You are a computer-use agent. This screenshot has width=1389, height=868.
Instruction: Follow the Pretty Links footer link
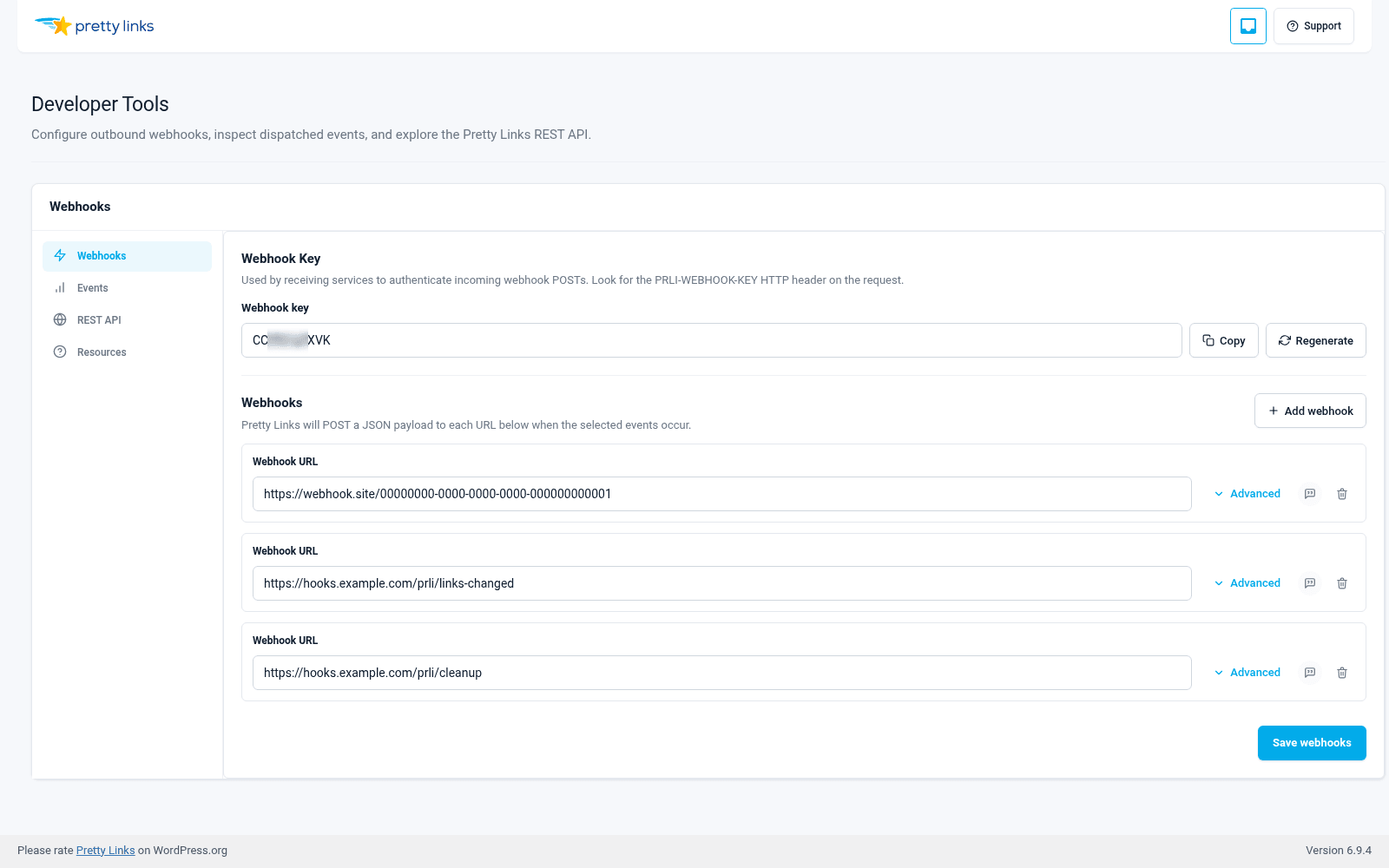click(105, 851)
